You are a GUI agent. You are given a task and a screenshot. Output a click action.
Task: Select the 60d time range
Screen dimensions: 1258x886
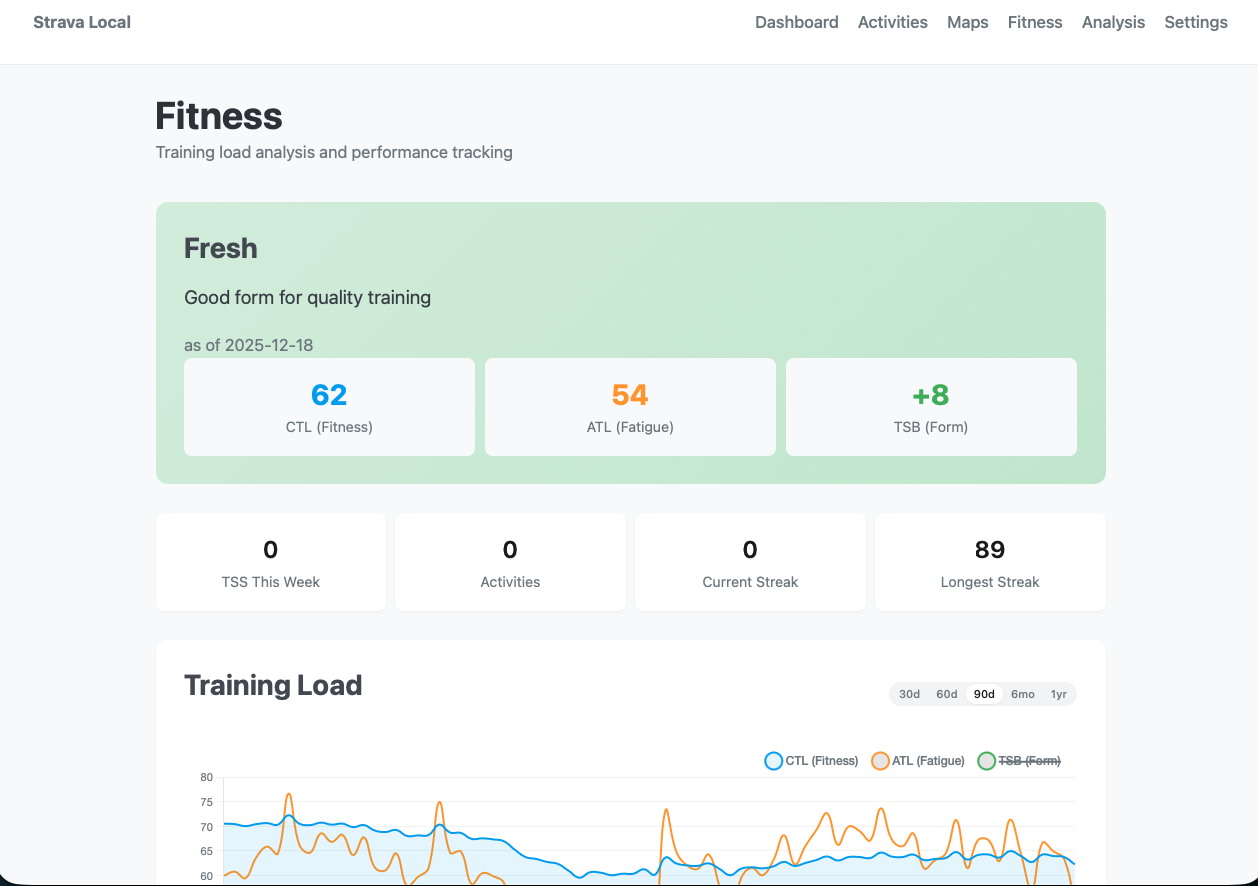946,693
